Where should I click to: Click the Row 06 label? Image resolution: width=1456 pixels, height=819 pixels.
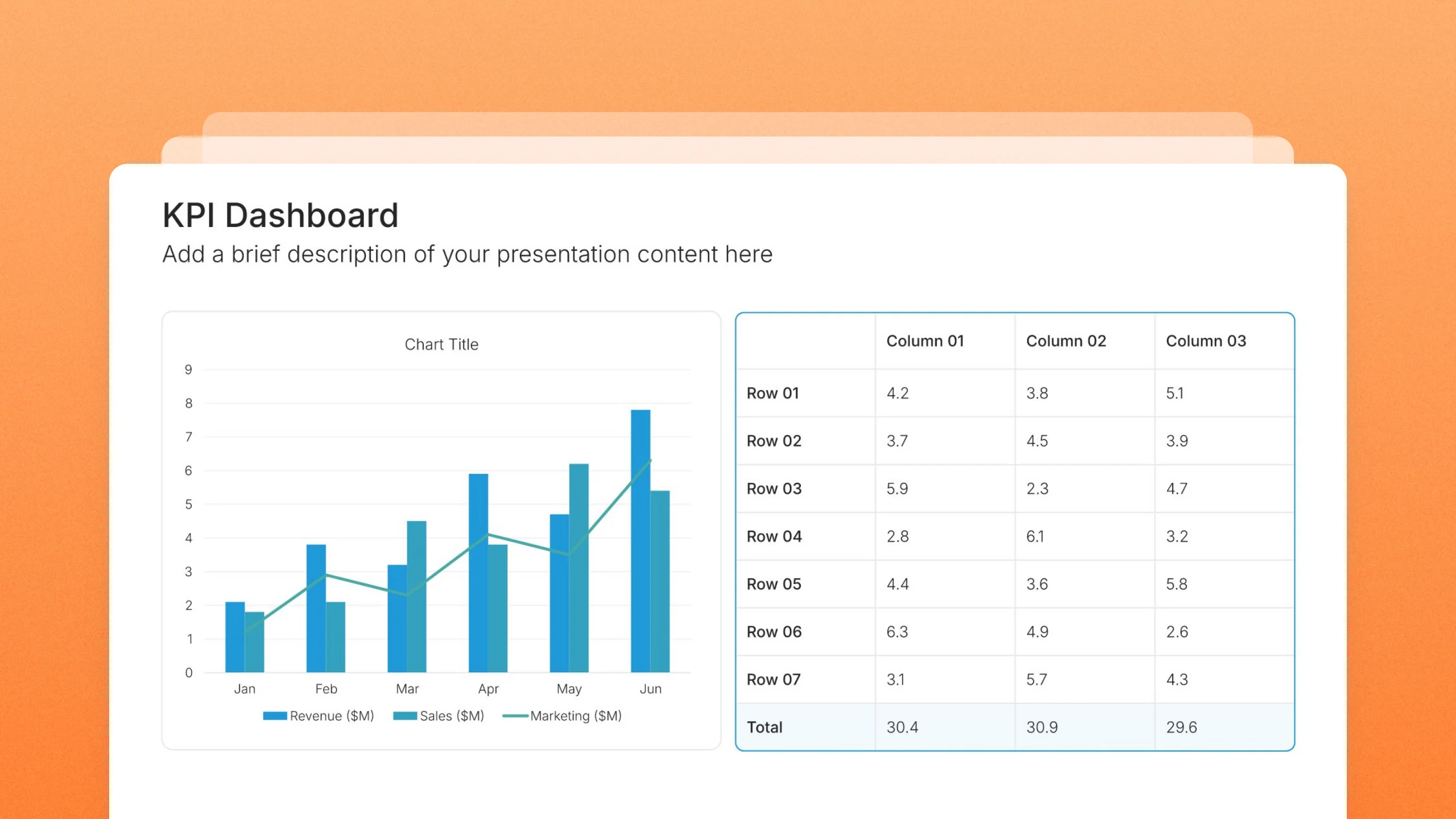click(774, 632)
